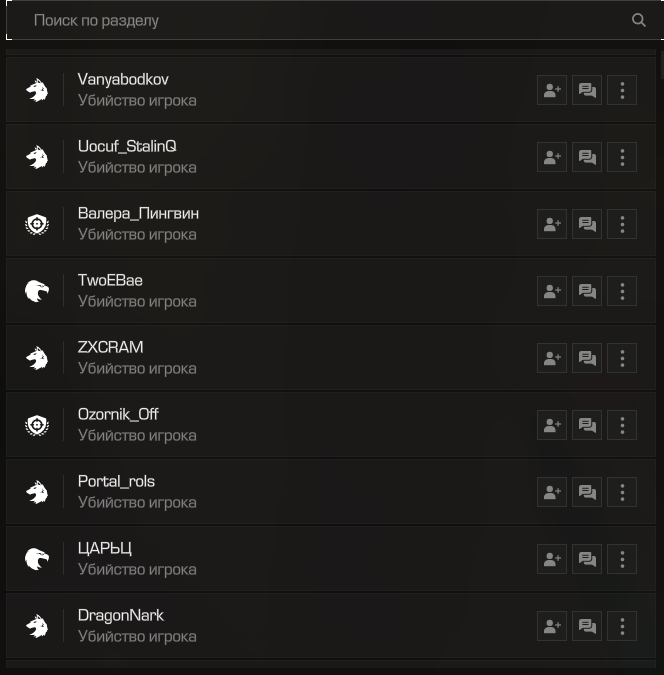664x675 pixels.
Task: Open chat with Vanyabodkov
Action: [587, 90]
